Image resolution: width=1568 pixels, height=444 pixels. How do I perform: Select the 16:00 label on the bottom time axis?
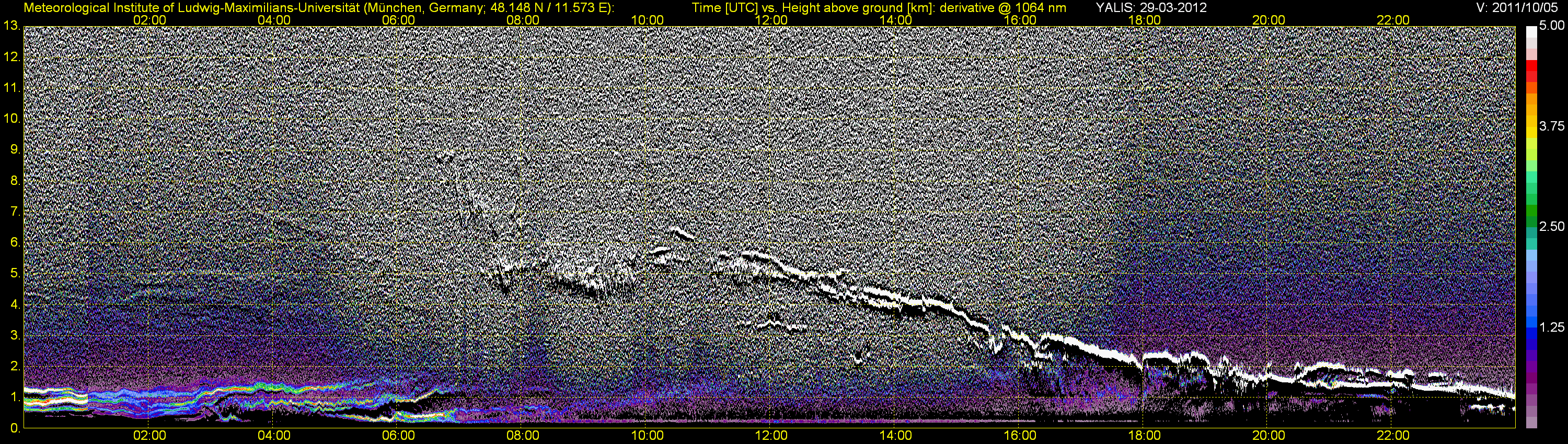[x=1020, y=436]
